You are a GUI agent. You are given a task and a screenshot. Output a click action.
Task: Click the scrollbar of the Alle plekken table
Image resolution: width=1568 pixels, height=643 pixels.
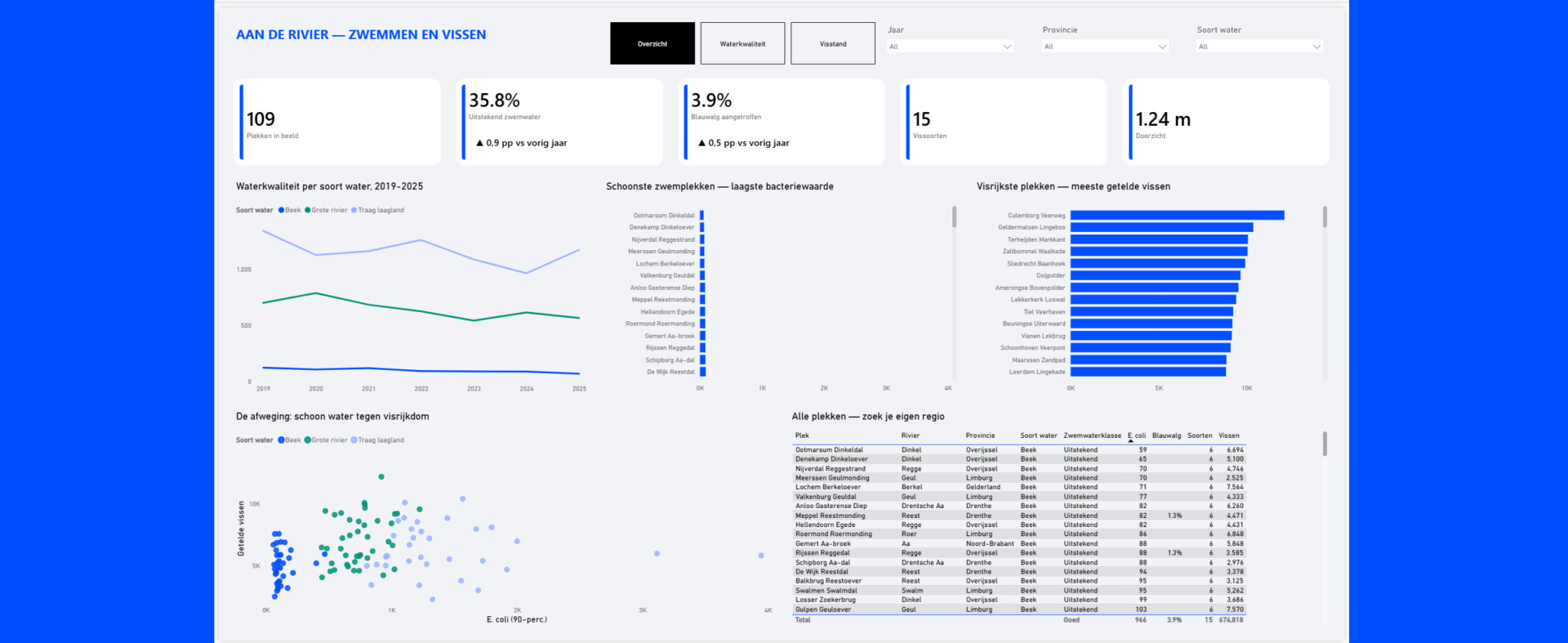pyautogui.click(x=1325, y=444)
